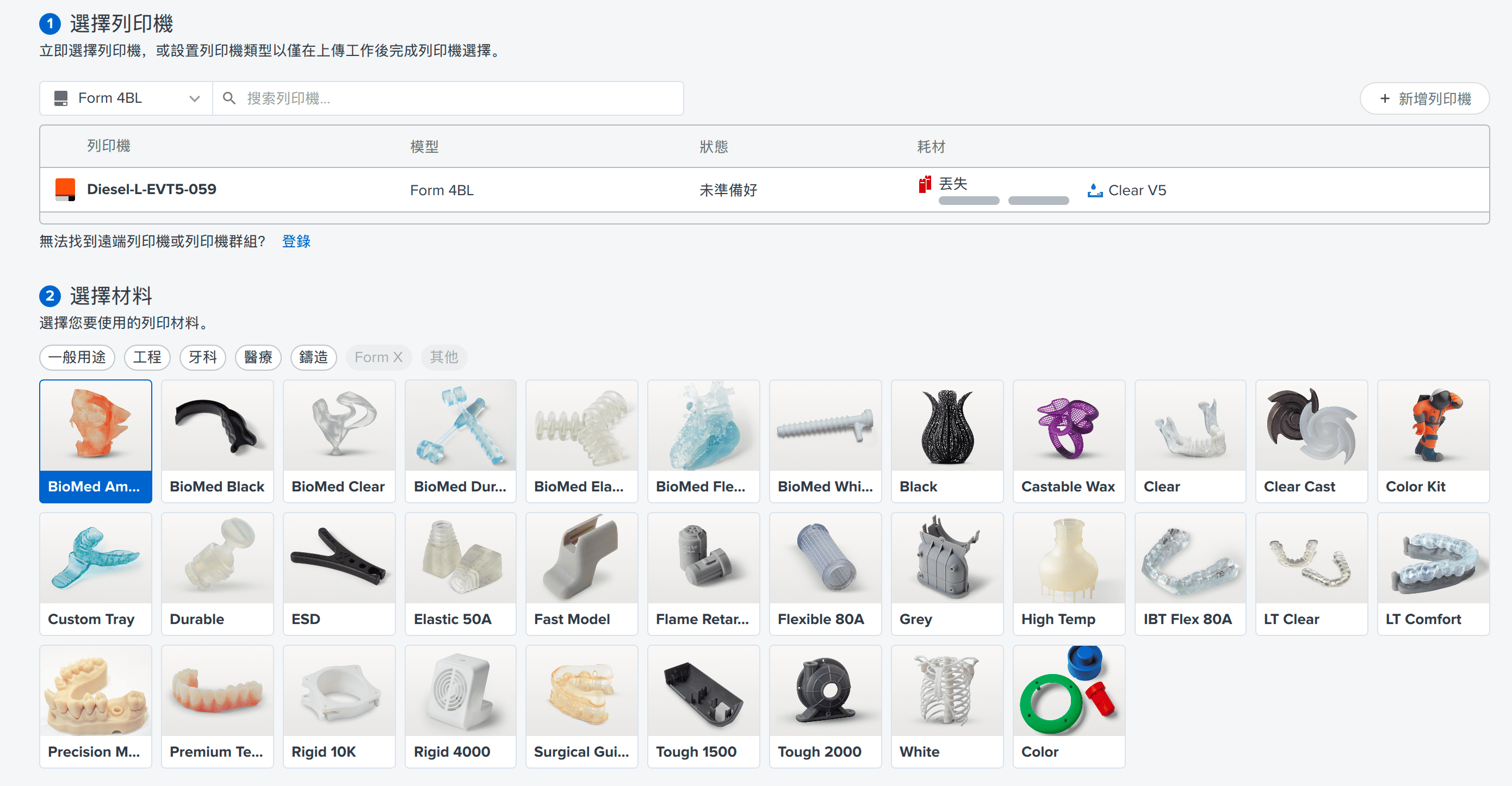The width and height of the screenshot is (1512, 786).
Task: Click the orange Diesel-L-EVT5-059 printer icon
Action: pyautogui.click(x=65, y=190)
